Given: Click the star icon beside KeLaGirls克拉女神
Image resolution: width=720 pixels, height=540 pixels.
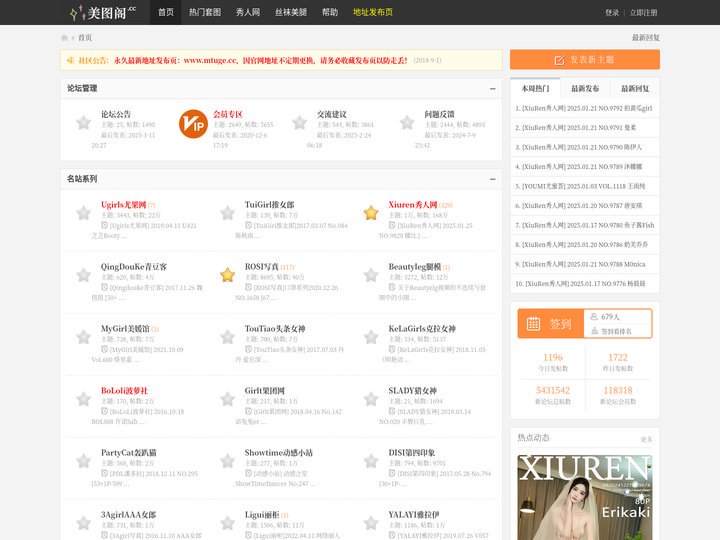Looking at the screenshot, I should point(371,337).
